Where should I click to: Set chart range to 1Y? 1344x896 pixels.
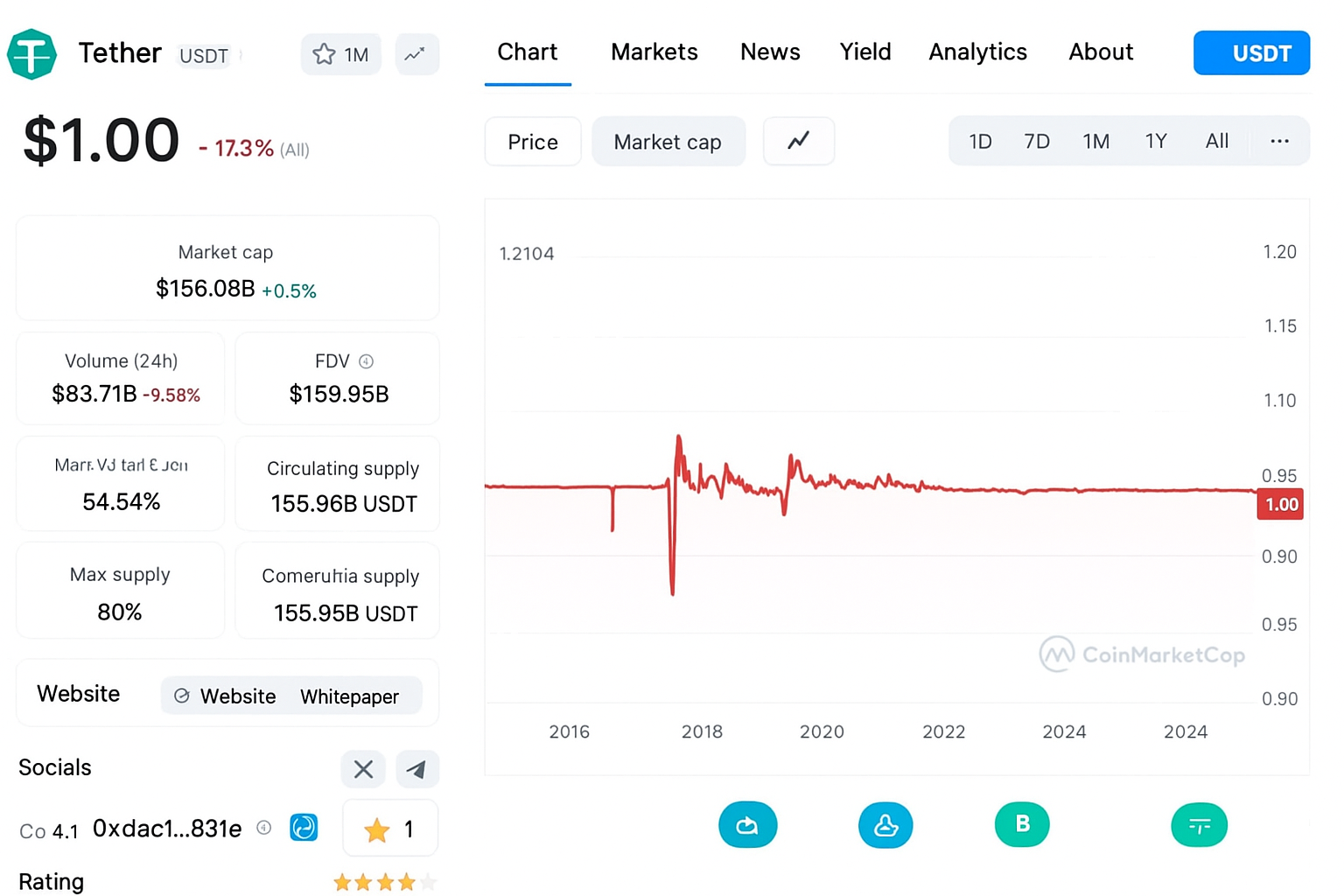tap(1156, 142)
